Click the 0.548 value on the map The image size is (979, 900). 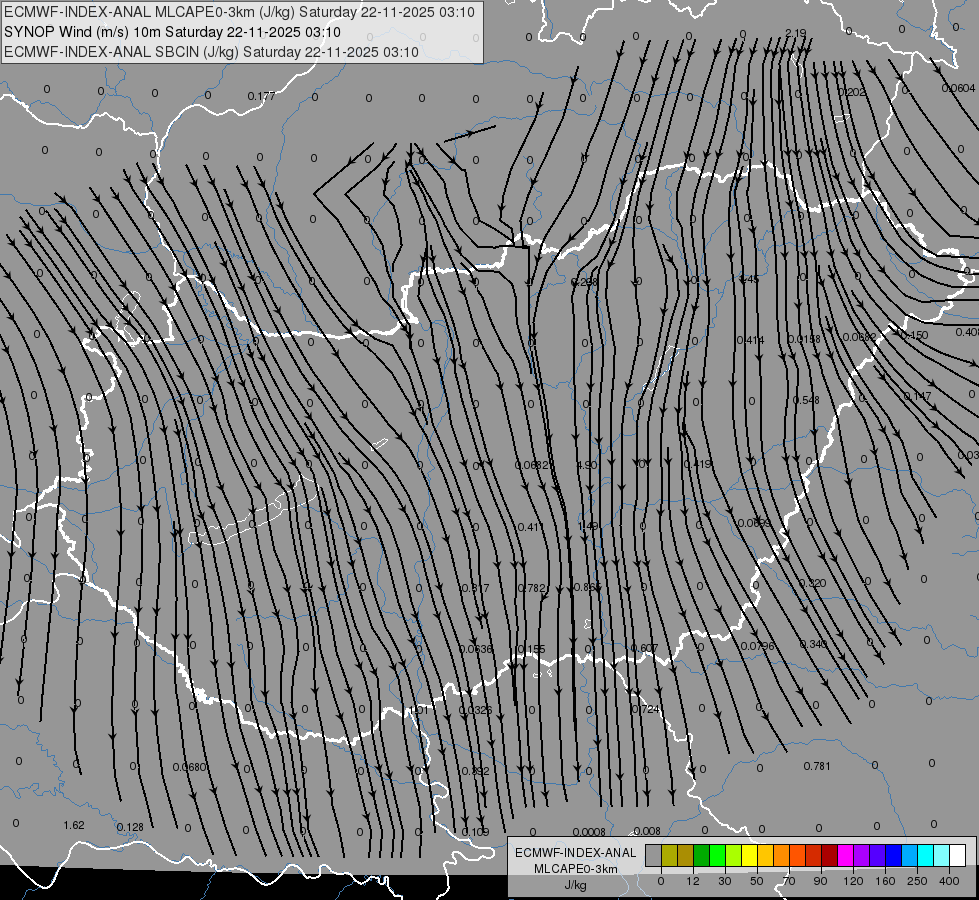tap(806, 400)
